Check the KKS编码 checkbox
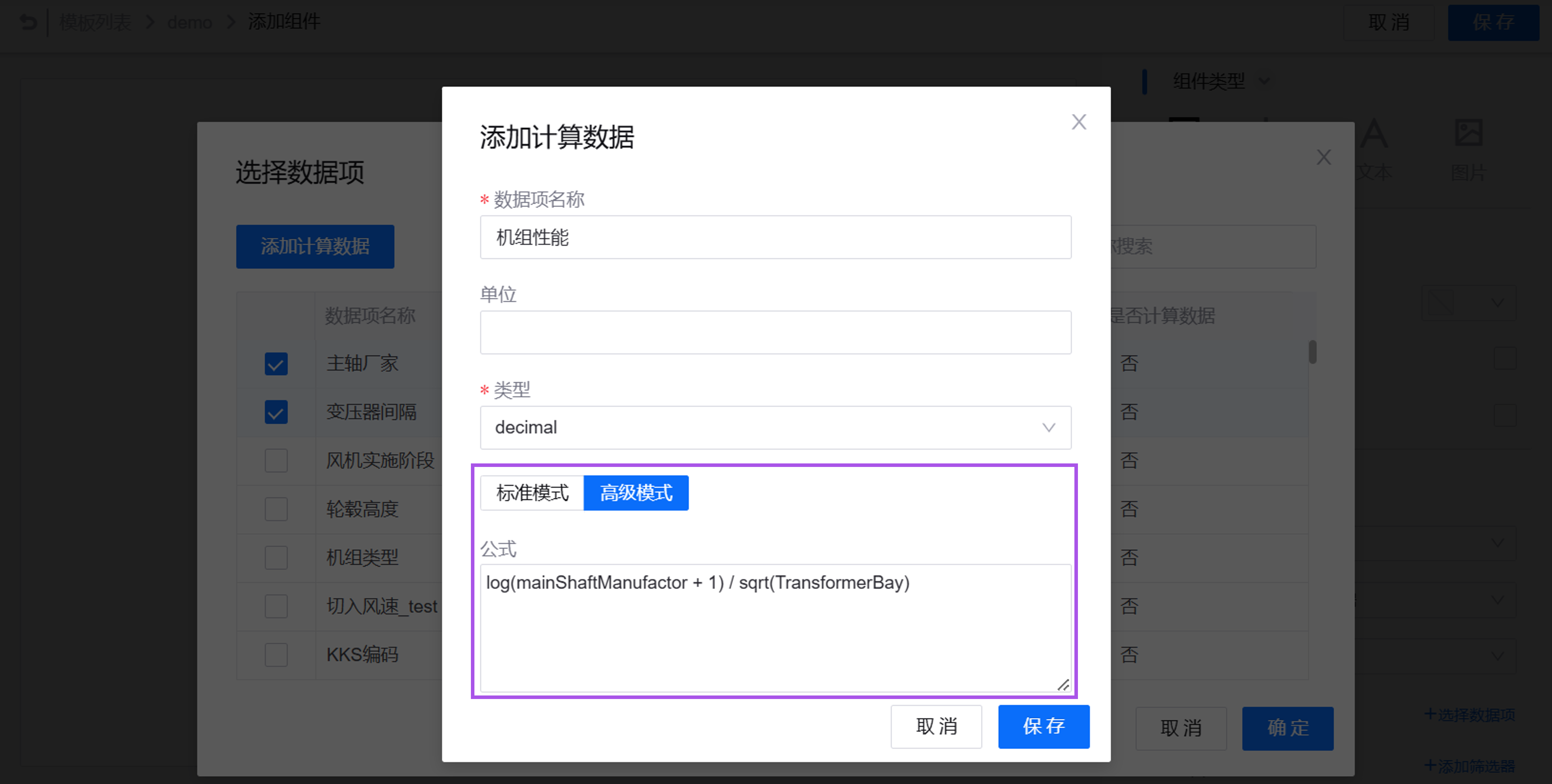1552x784 pixels. coord(276,655)
